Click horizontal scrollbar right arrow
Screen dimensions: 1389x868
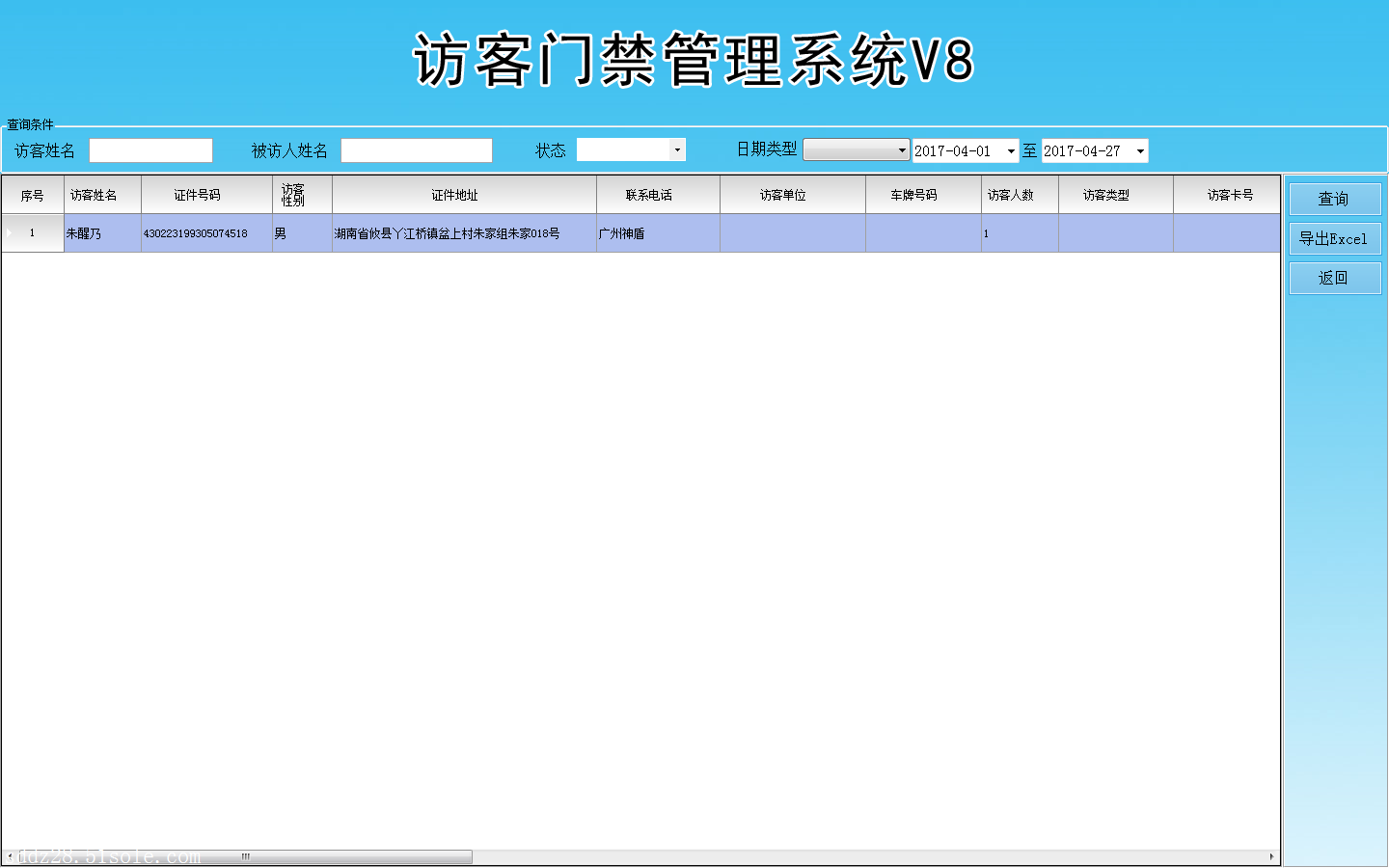click(1271, 856)
